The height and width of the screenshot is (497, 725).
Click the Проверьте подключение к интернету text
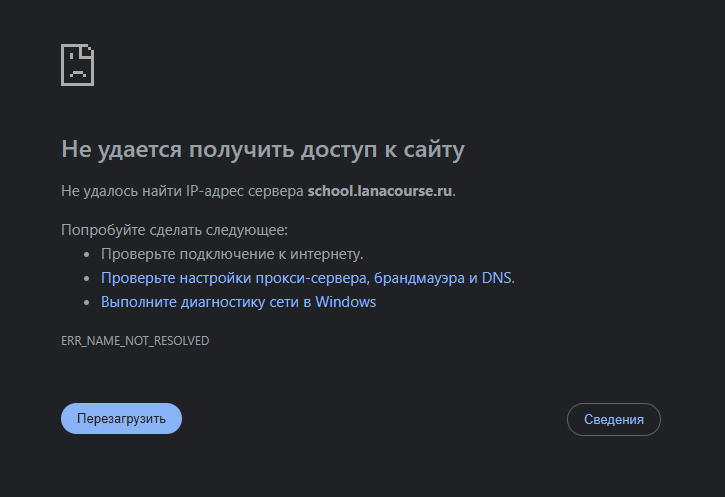[232, 254]
